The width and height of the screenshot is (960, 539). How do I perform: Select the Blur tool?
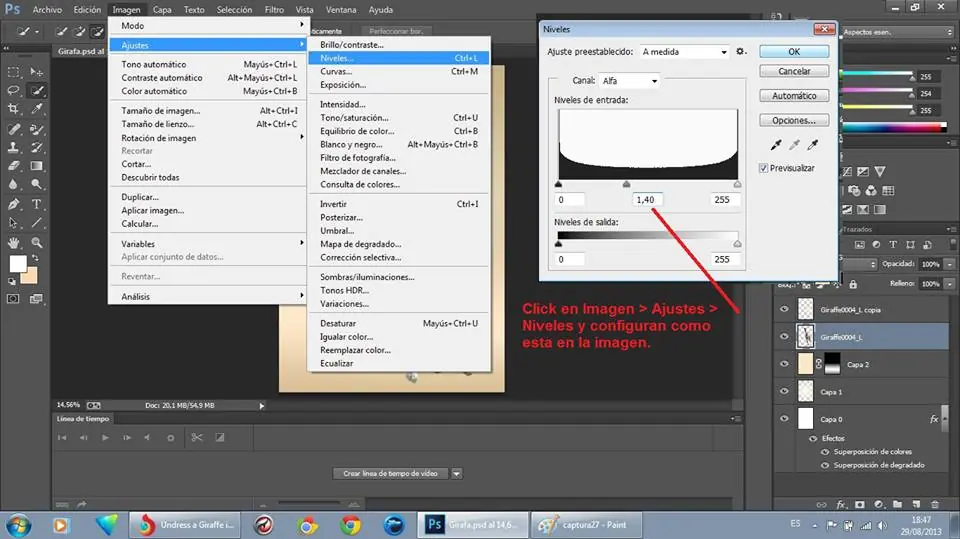(x=13, y=184)
